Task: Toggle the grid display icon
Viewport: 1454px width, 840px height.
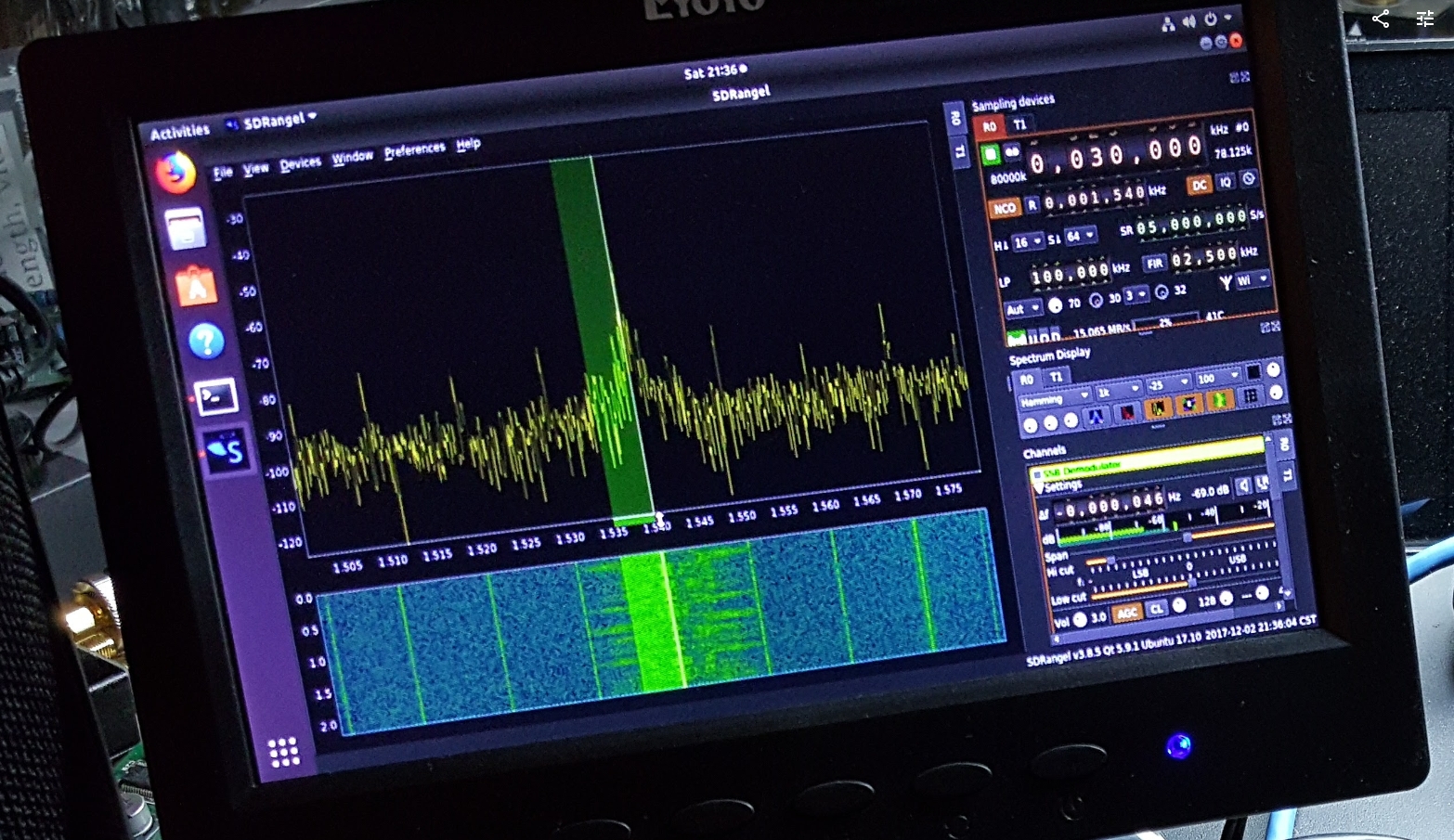Action: 1251,396
